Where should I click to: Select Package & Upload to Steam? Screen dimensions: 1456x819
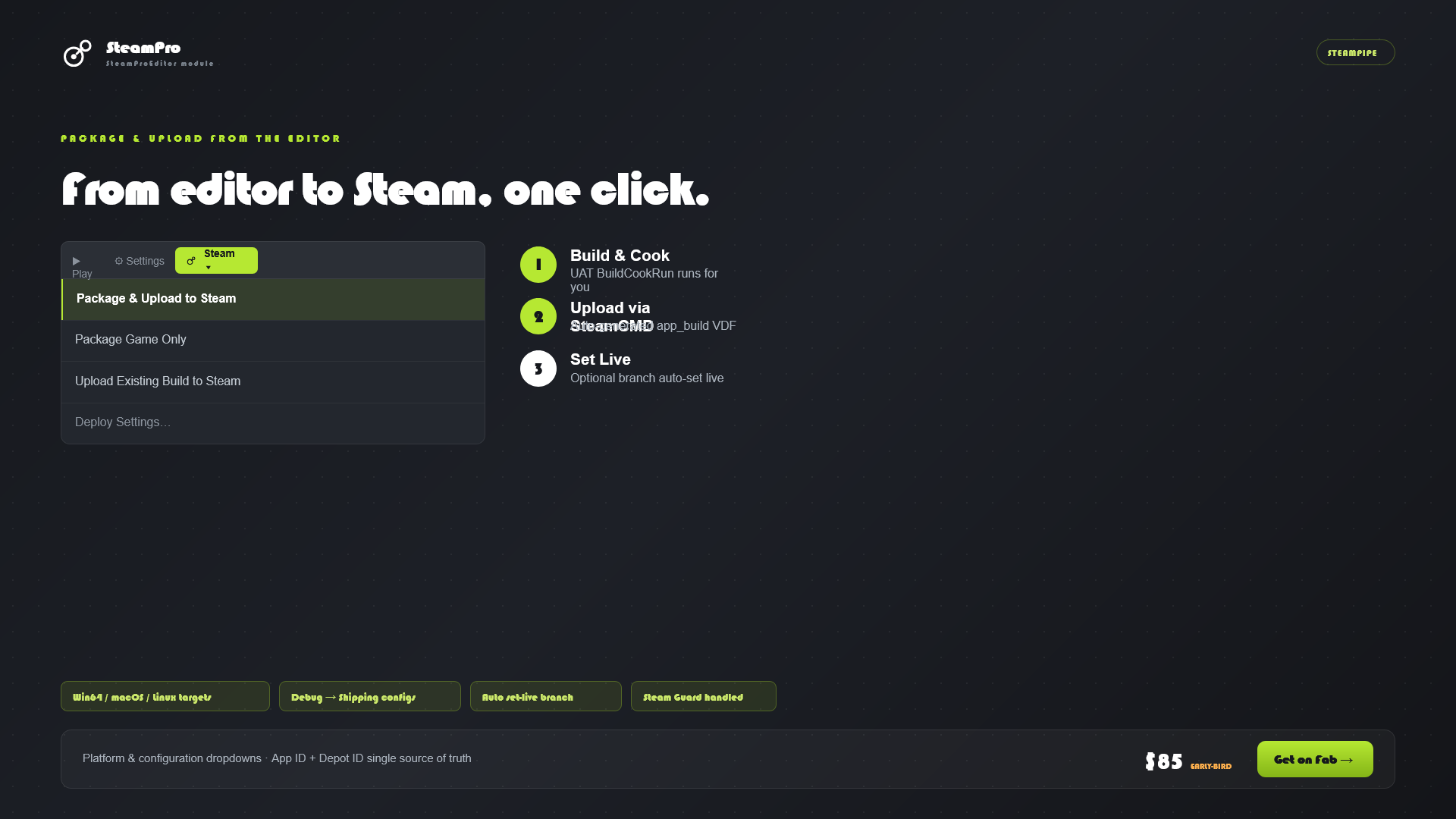273,299
